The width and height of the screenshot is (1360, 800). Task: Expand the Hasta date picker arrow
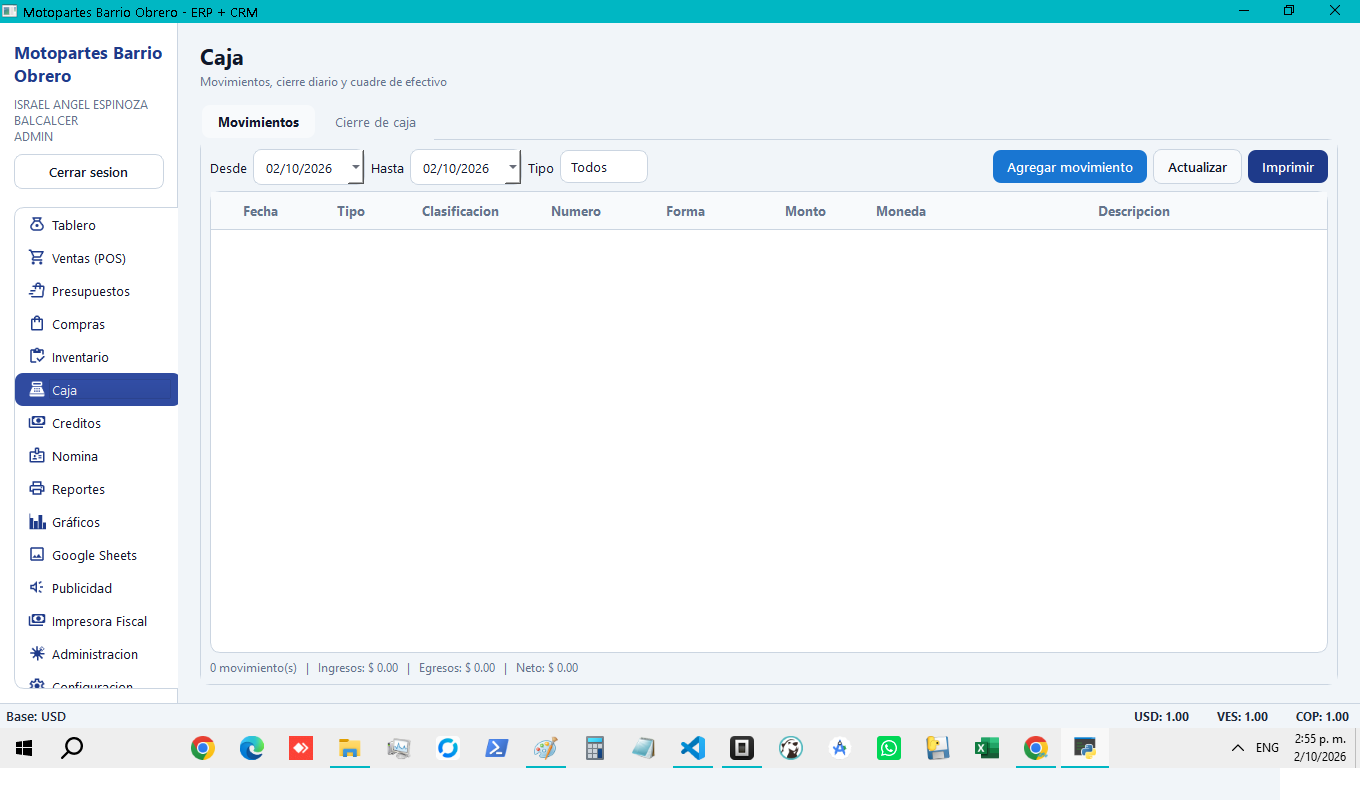[x=513, y=167]
